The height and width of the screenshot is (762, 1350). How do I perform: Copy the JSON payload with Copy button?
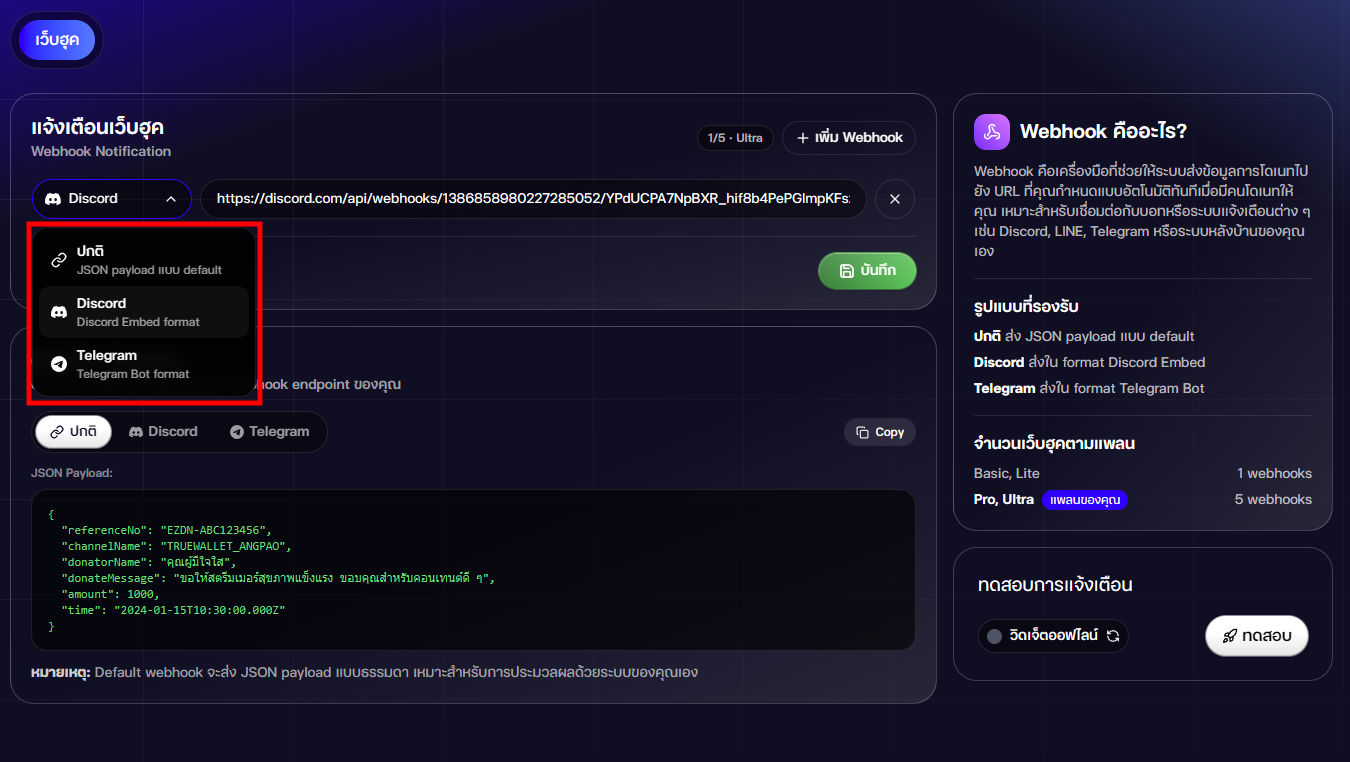[880, 432]
